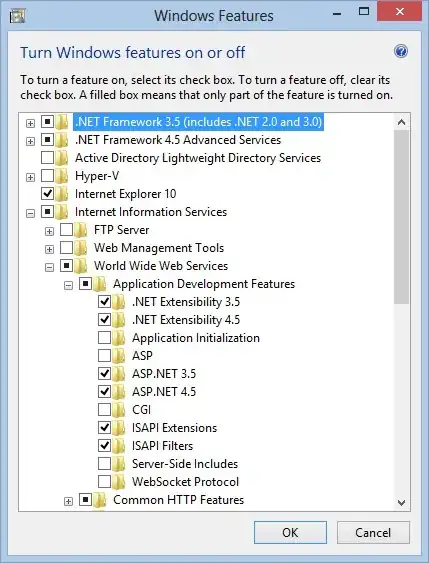The height and width of the screenshot is (563, 429).
Task: Click the blue help question mark icon
Action: click(x=401, y=52)
